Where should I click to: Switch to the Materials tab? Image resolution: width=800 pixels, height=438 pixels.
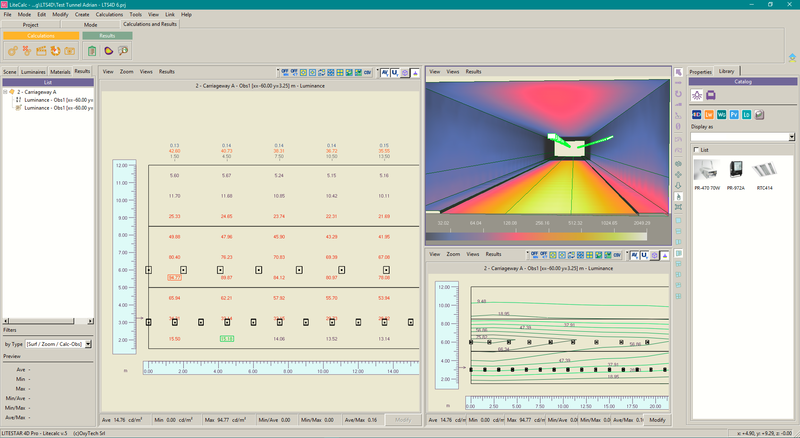pyautogui.click(x=60, y=72)
